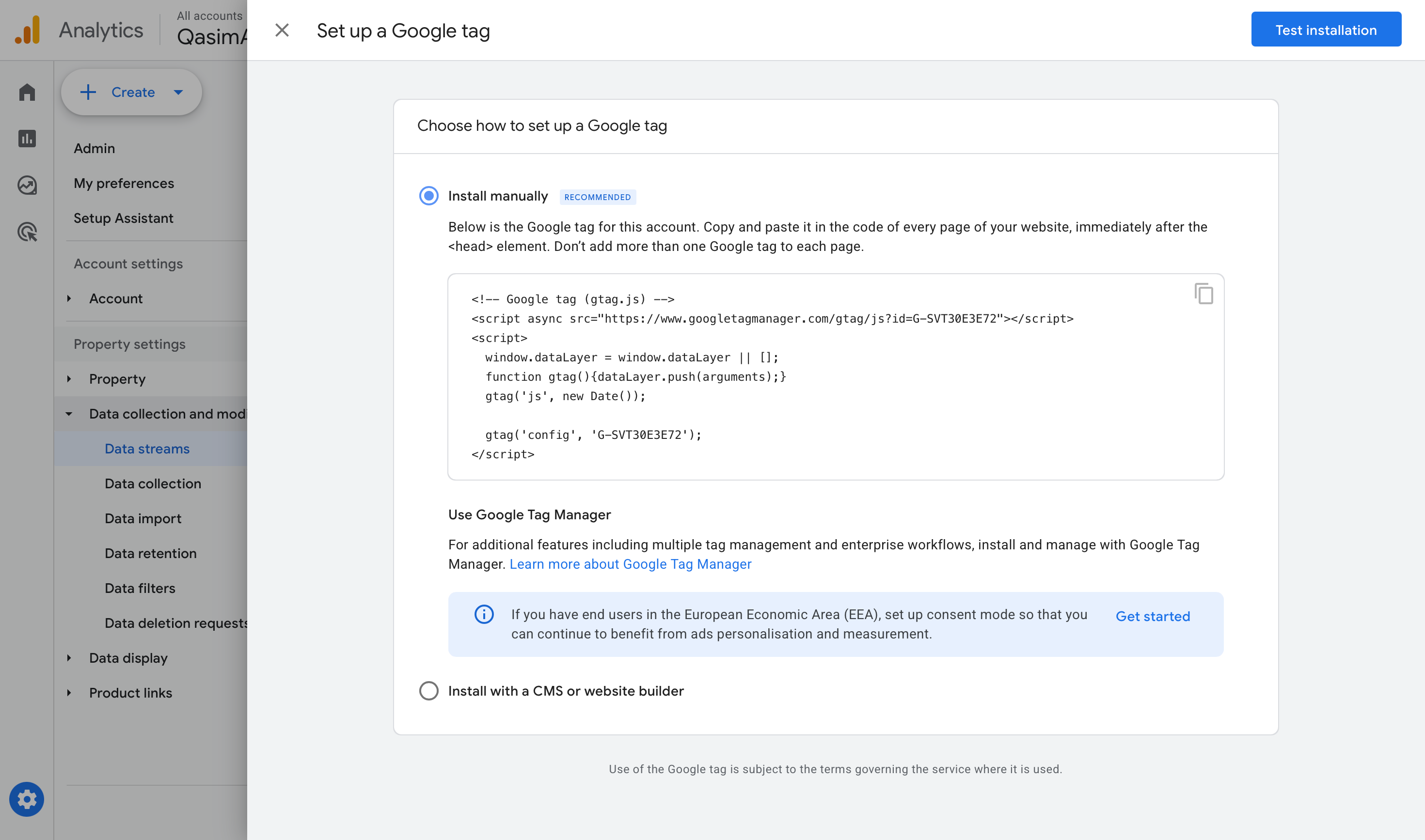This screenshot has width=1425, height=840.
Task: Expand the Data display arrow
Action: pyautogui.click(x=69, y=658)
